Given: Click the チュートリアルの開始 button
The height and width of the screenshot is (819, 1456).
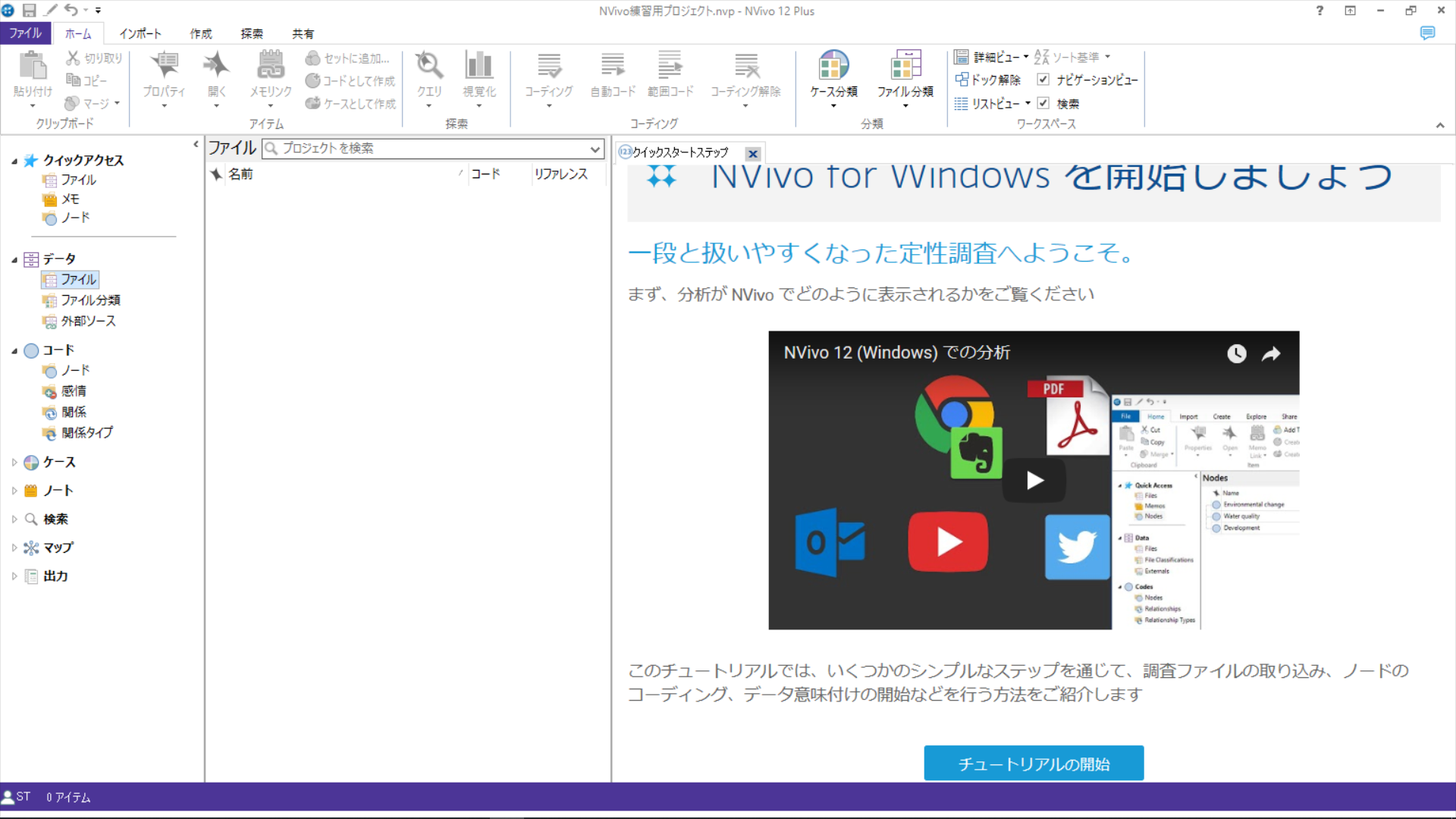Looking at the screenshot, I should 1034,764.
